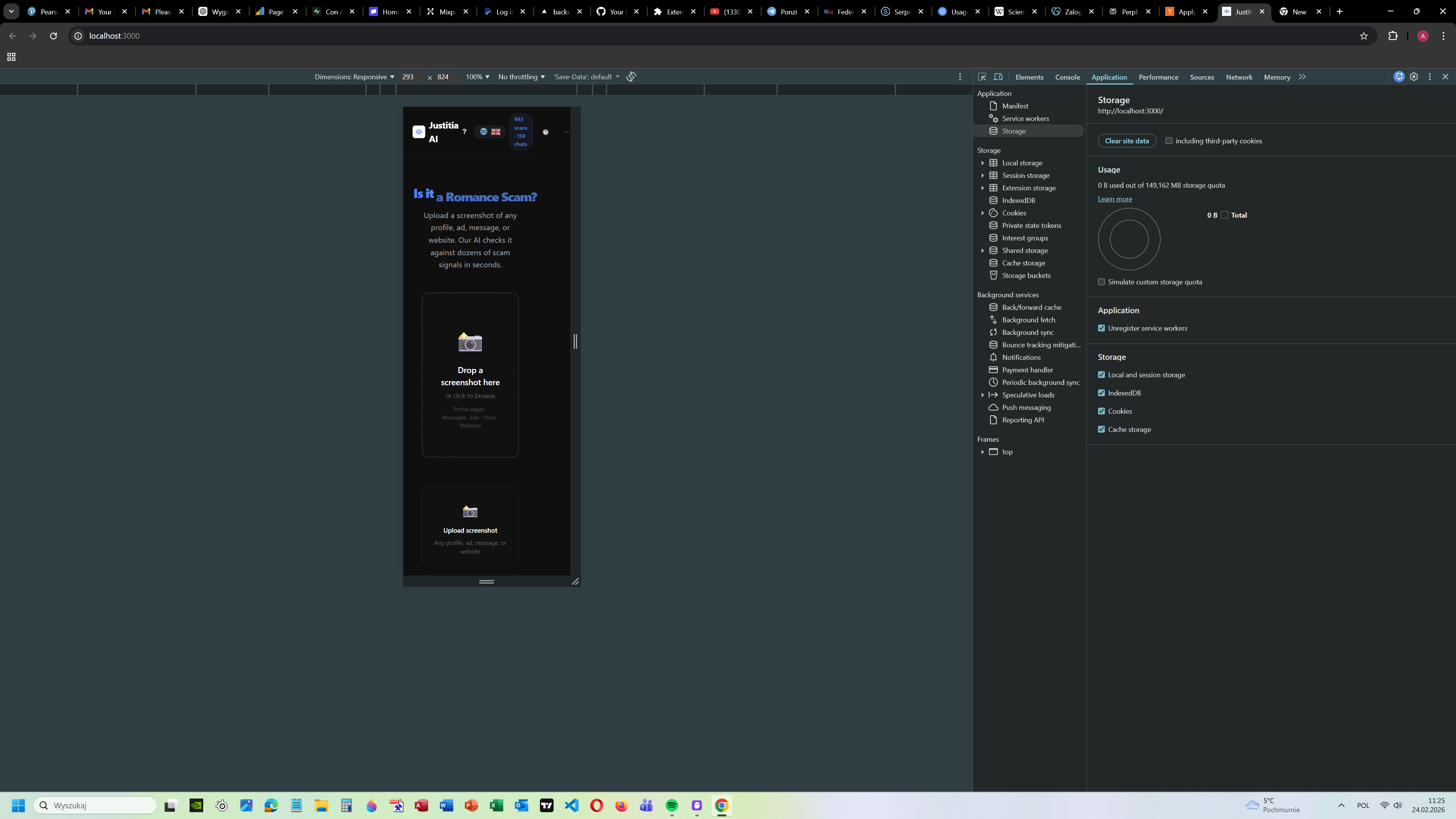Open DevTools settings gear
This screenshot has width=1456, height=819.
coord(1414,77)
